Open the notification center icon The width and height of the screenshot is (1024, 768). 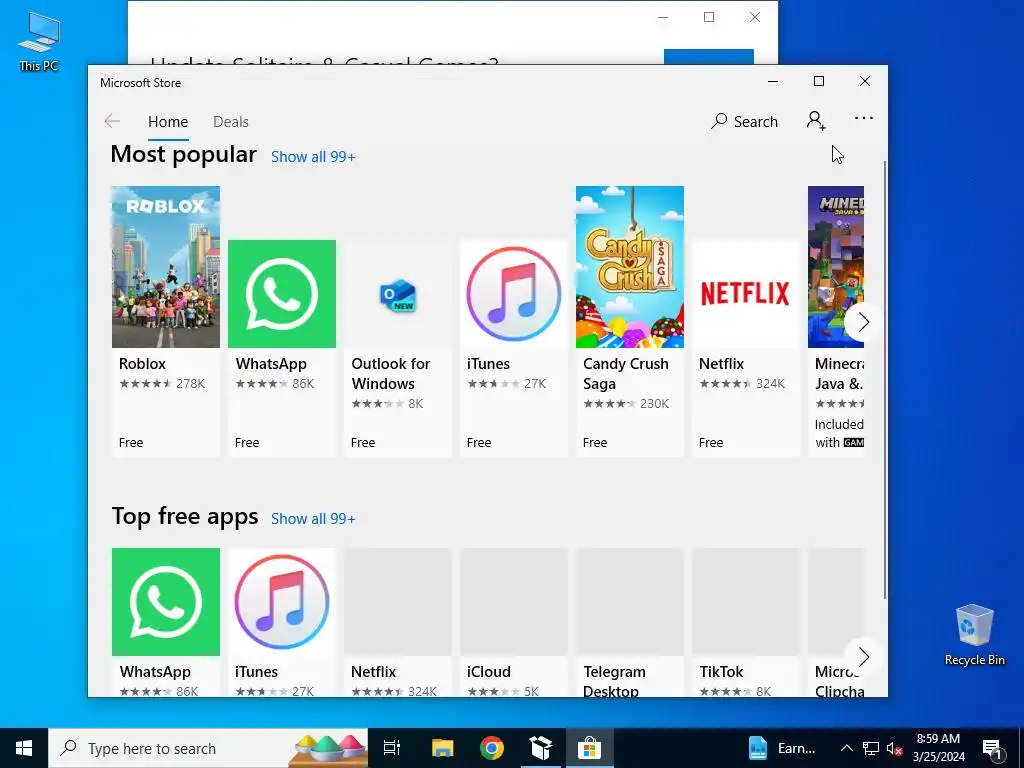click(992, 749)
